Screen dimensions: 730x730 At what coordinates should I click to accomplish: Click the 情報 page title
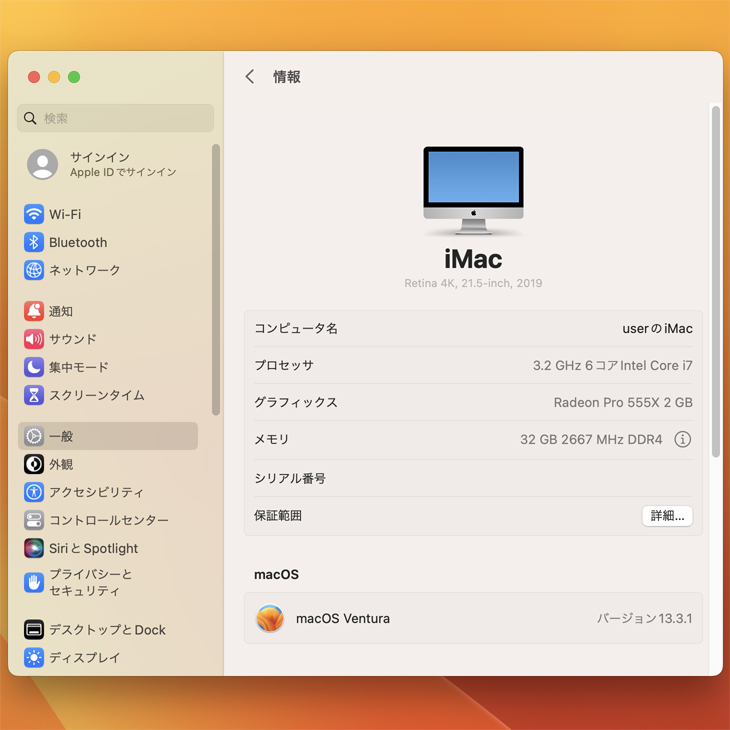[287, 77]
